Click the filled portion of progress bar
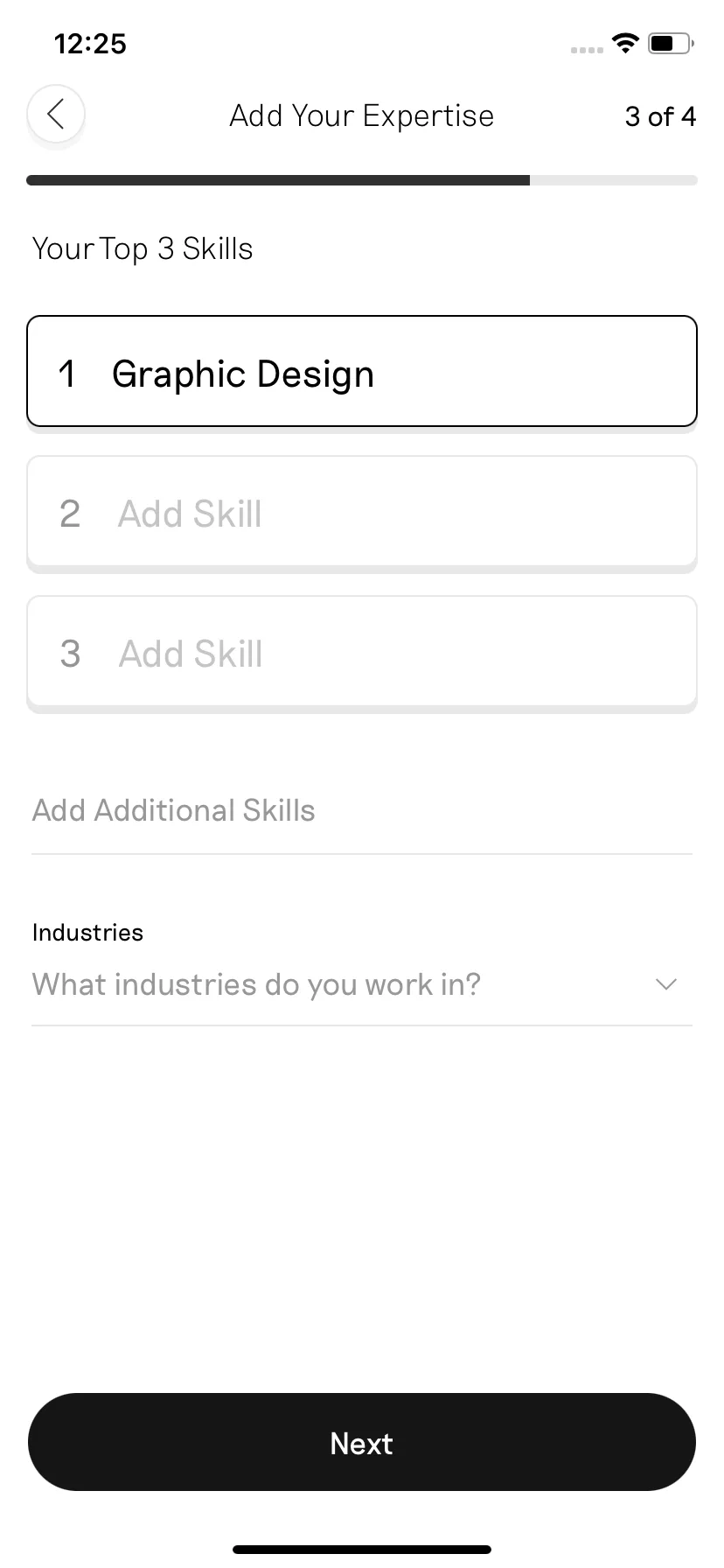Viewport: 724px width, 1568px height. click(278, 180)
